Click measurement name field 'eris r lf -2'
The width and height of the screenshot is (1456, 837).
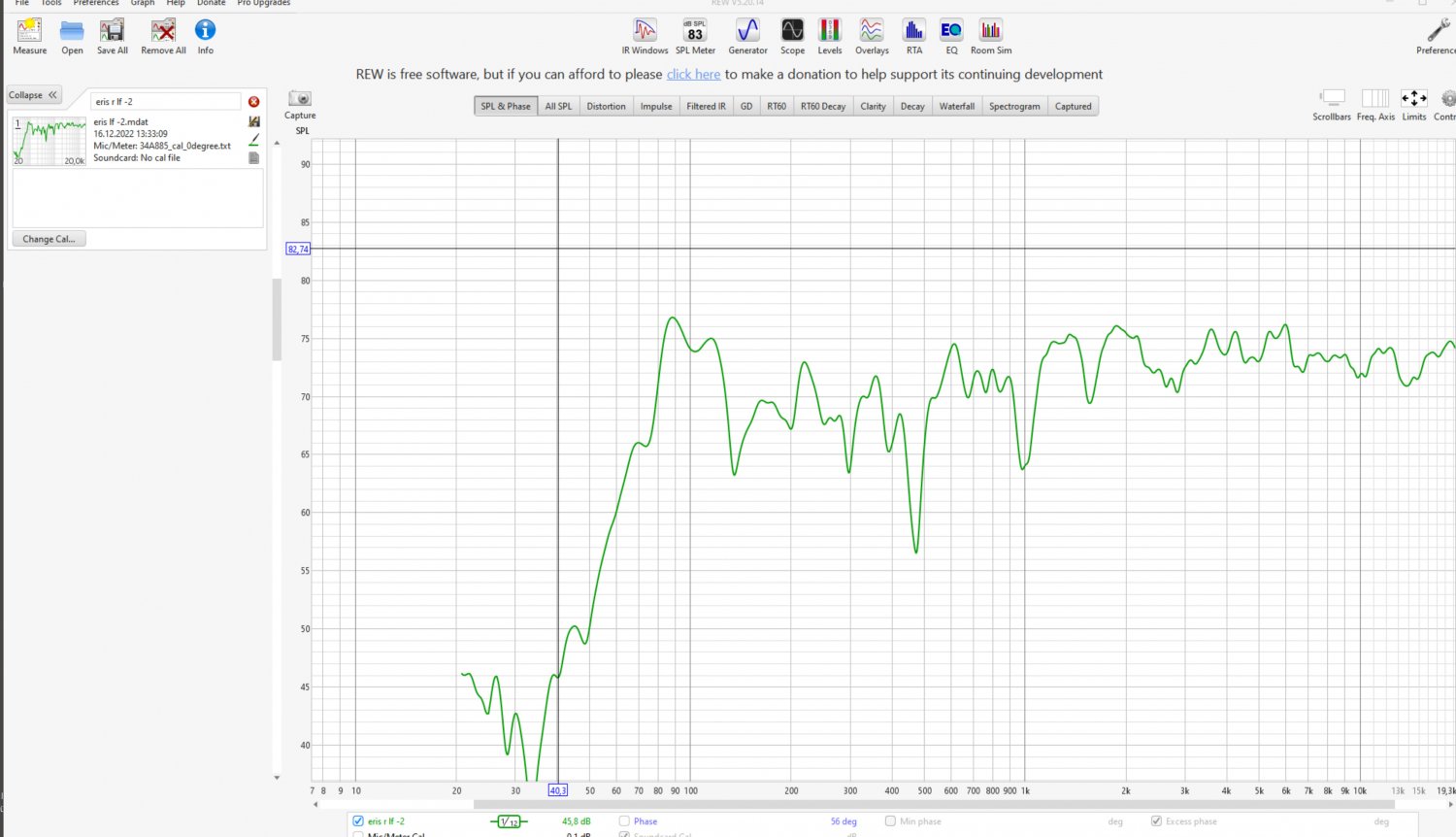166,101
